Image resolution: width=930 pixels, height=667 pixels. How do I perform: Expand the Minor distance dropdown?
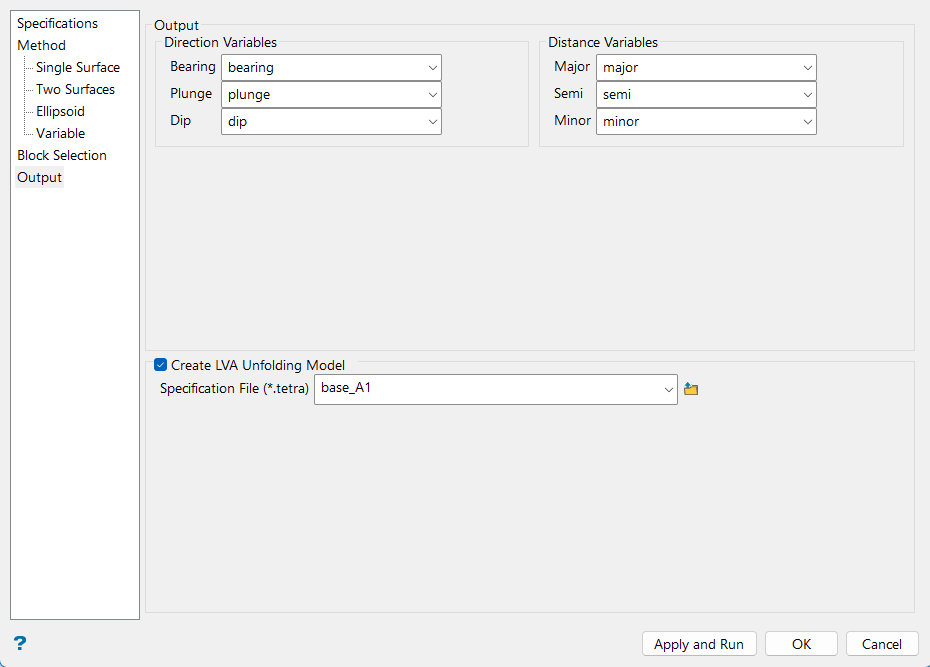click(807, 122)
